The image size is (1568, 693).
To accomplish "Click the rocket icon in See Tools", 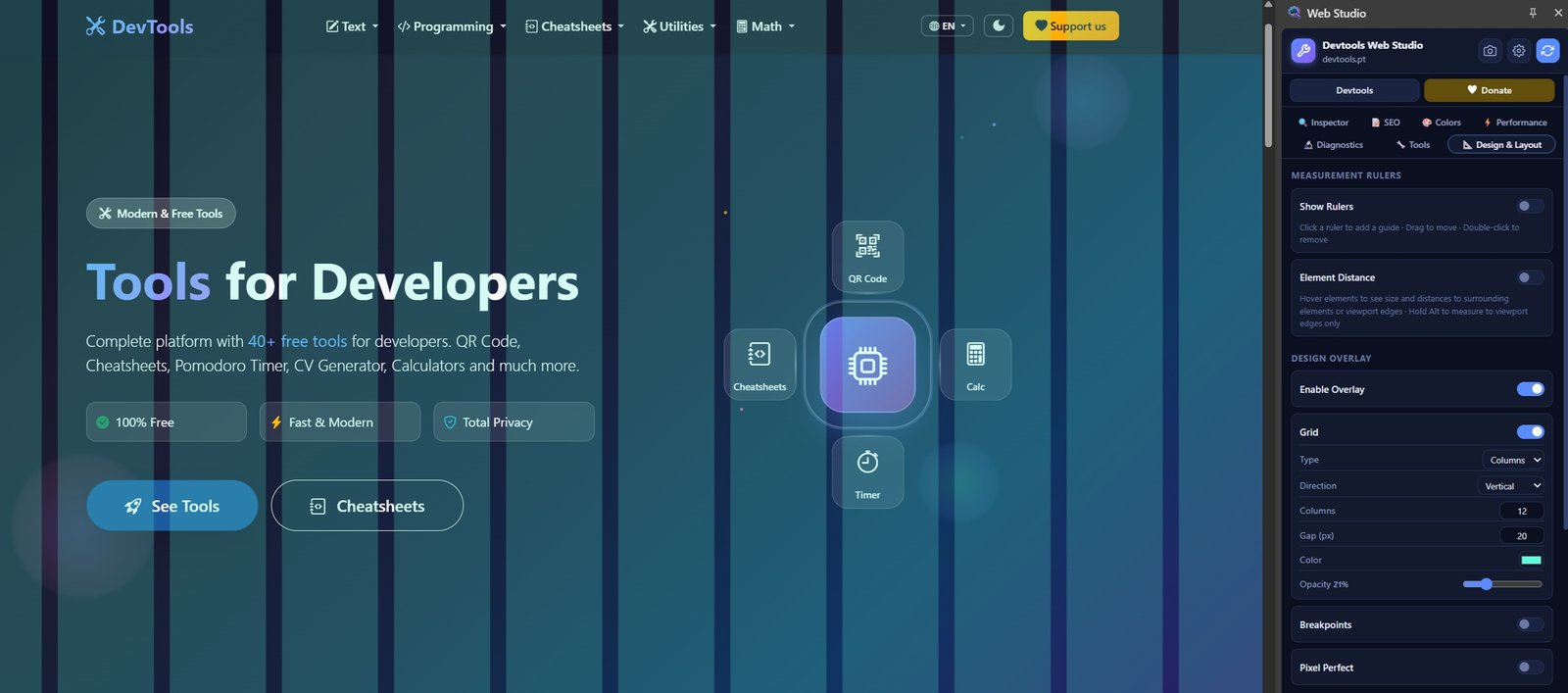I will (133, 506).
